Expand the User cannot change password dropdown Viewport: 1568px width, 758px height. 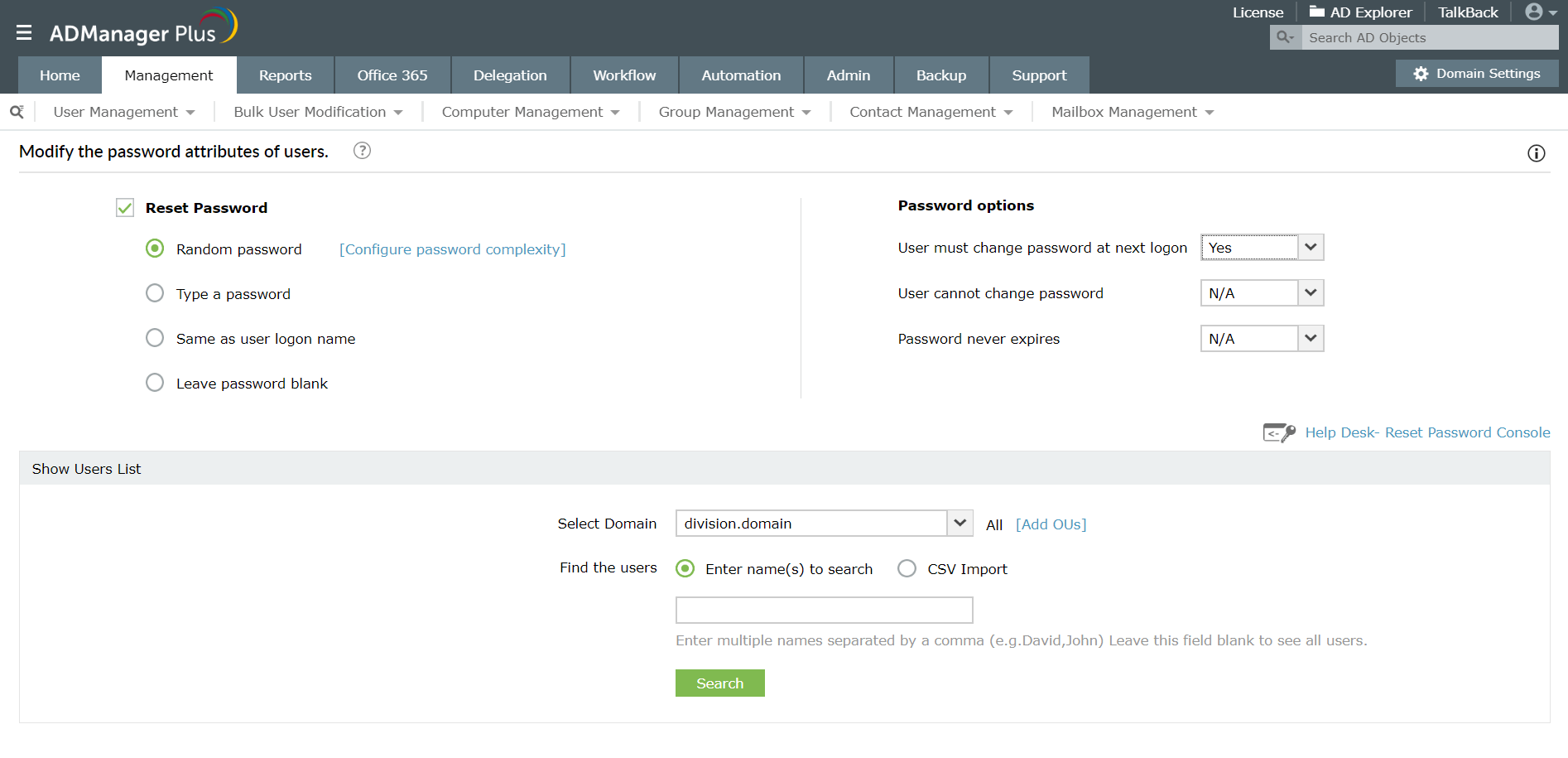tap(1262, 293)
